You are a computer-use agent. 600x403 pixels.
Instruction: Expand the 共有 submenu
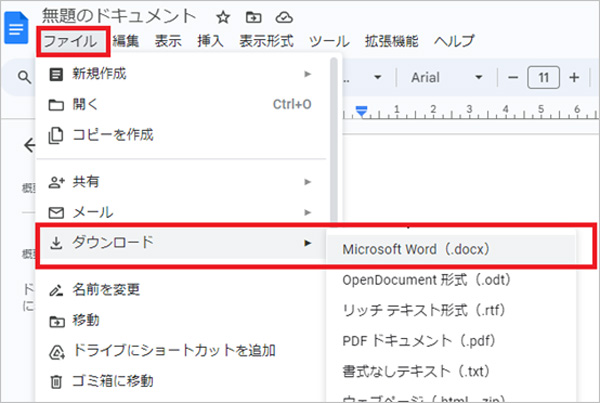pos(180,182)
